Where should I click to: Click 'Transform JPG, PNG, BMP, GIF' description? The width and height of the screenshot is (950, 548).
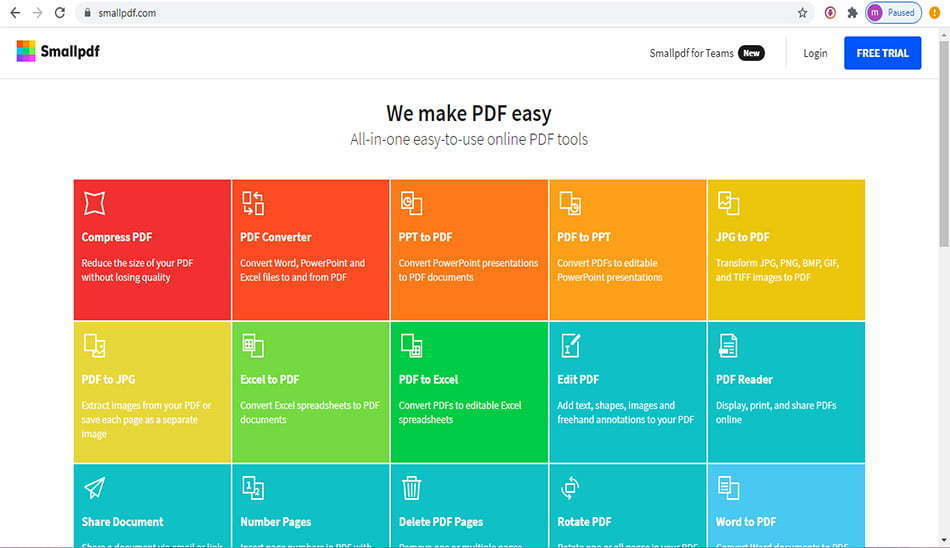pyautogui.click(x=777, y=270)
